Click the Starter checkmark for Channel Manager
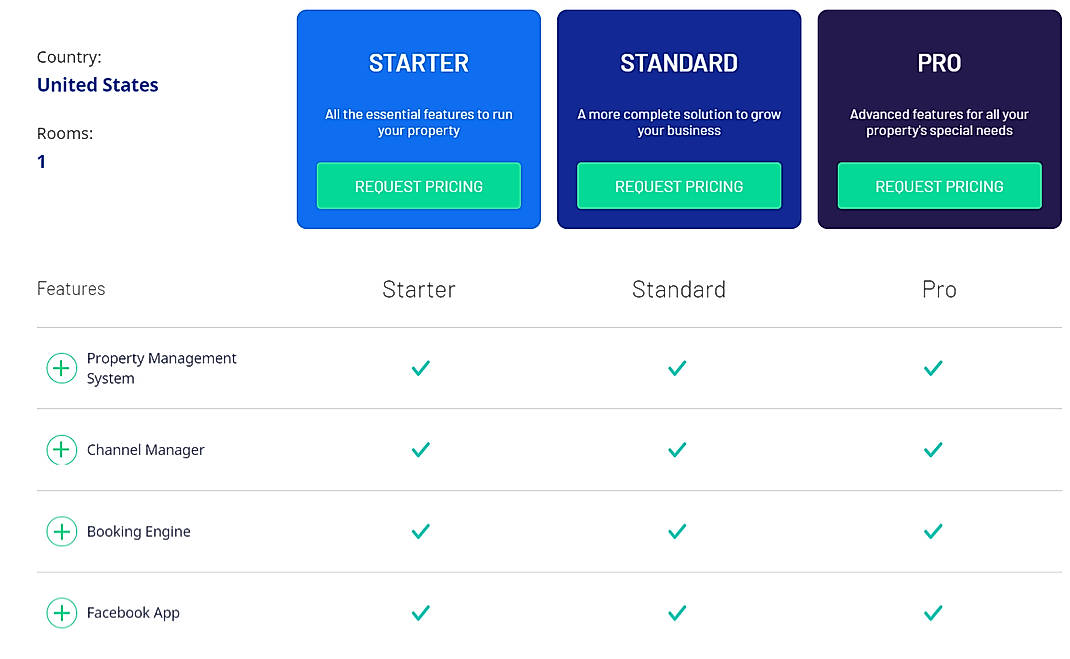This screenshot has width=1070, height=659. (420, 450)
